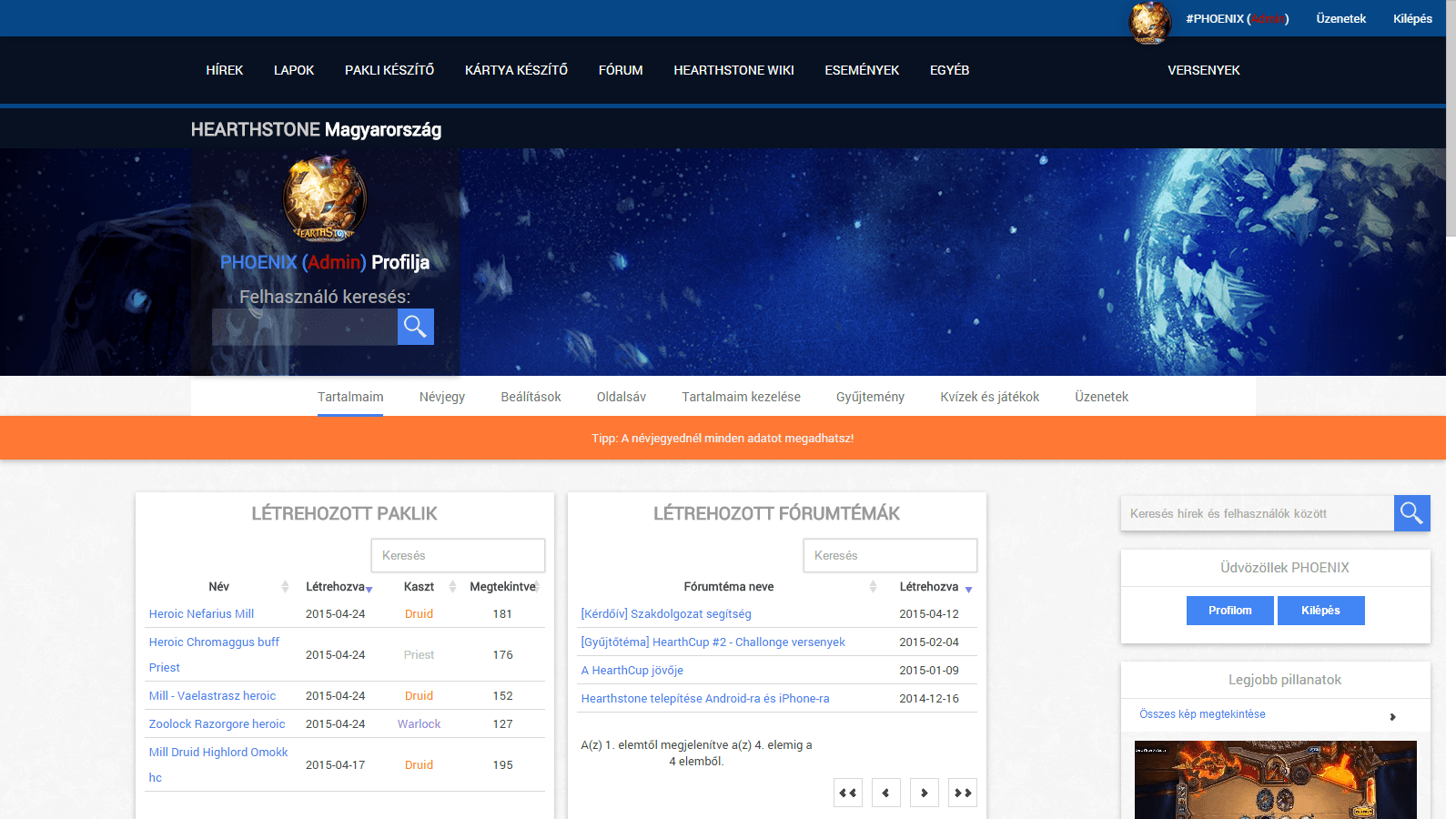
Task: Open the KÁRTYA KÉSZÍTŐ menu
Action: (x=516, y=70)
